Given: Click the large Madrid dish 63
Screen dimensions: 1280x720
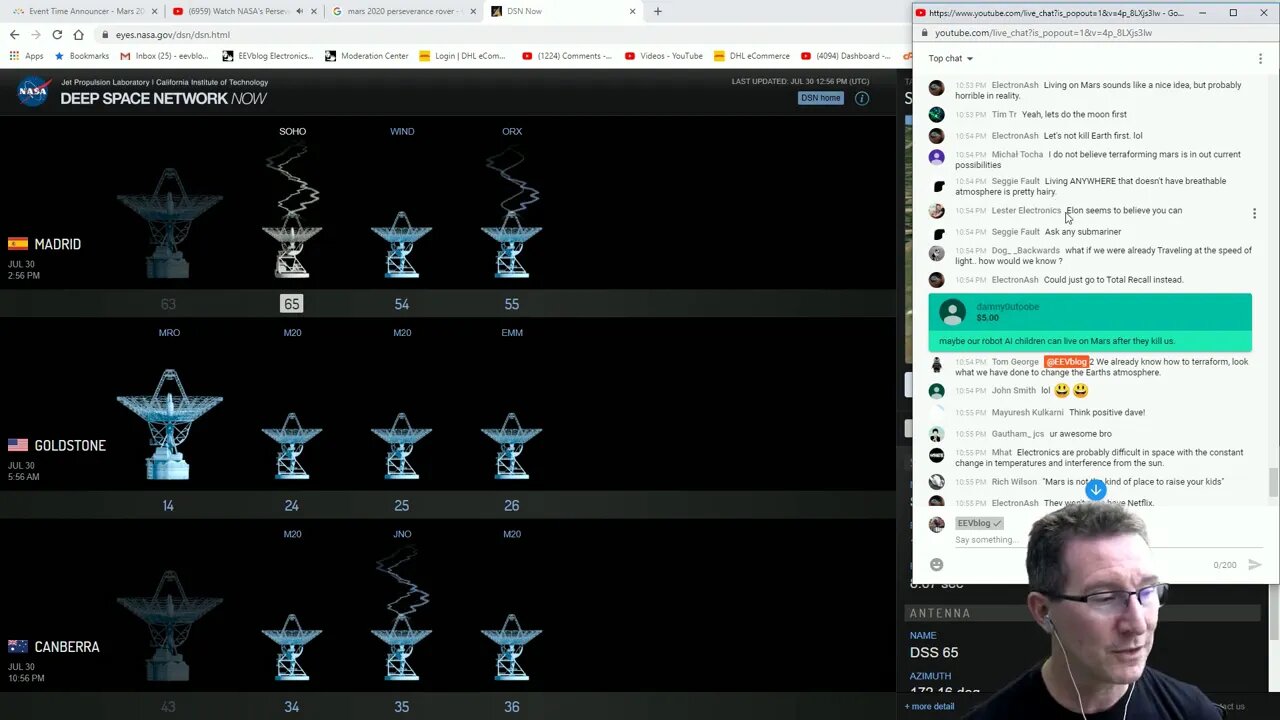Looking at the screenshot, I should click(x=169, y=224).
